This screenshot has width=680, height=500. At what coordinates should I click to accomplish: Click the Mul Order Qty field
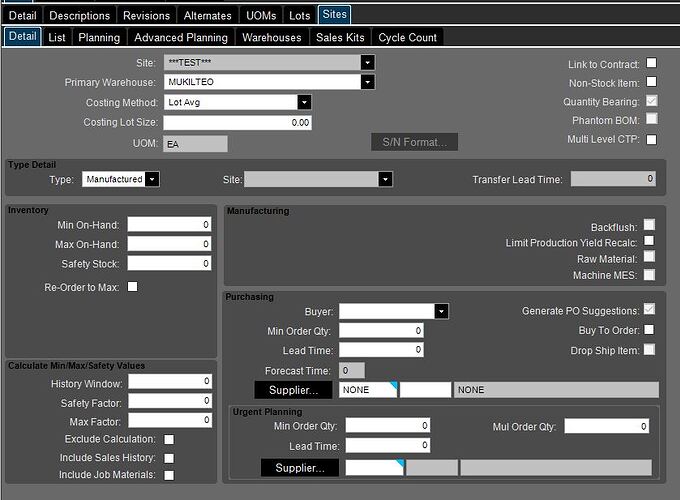[607, 426]
